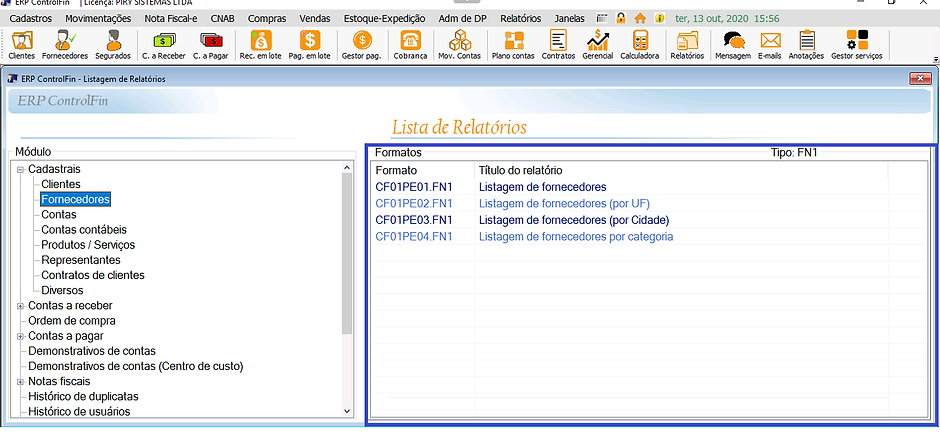Open the Anotações clipboard icon
The image size is (940, 445).
pos(806,46)
